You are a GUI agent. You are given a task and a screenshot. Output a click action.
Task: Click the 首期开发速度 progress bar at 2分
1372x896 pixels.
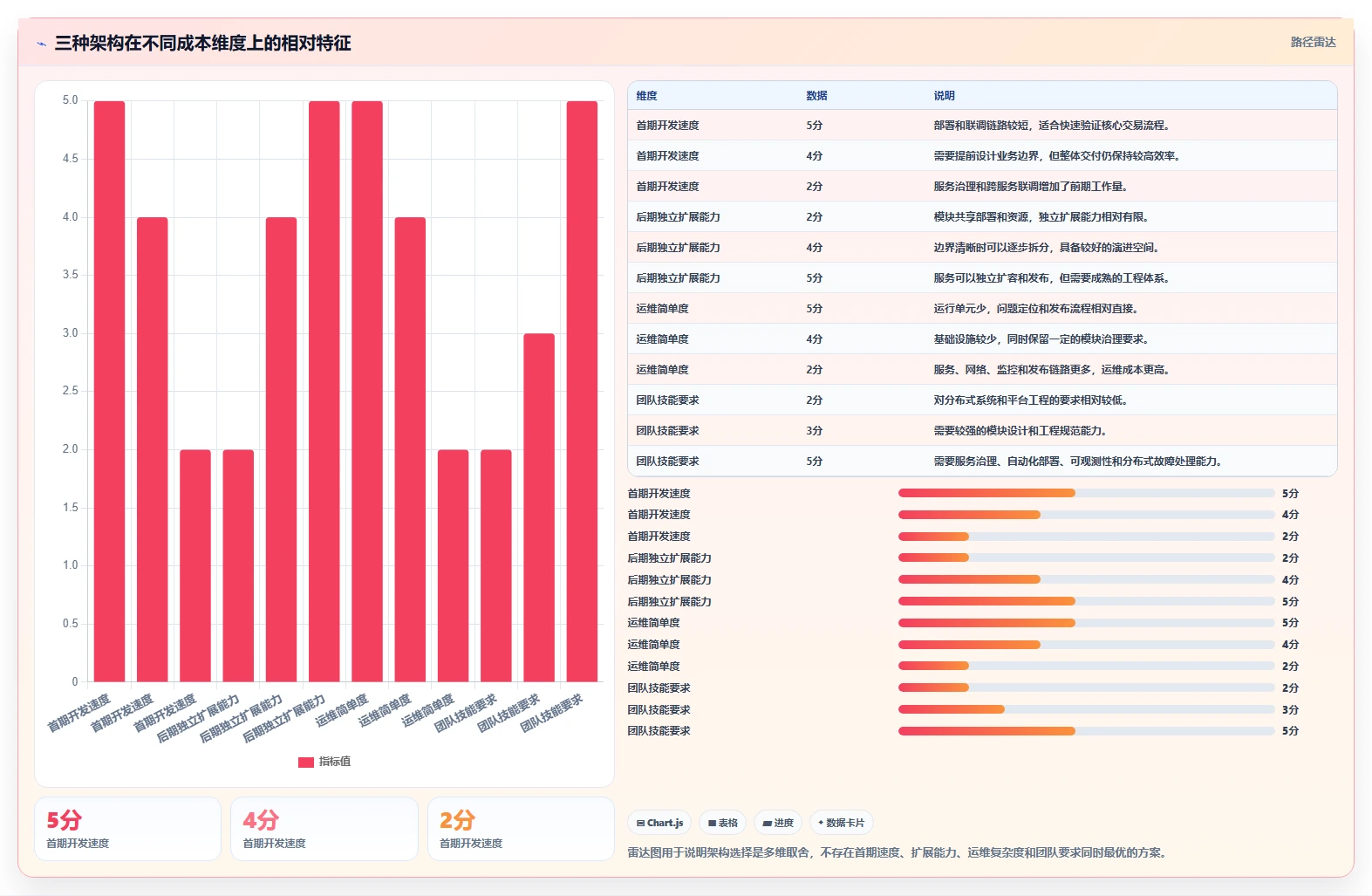[1087, 537]
